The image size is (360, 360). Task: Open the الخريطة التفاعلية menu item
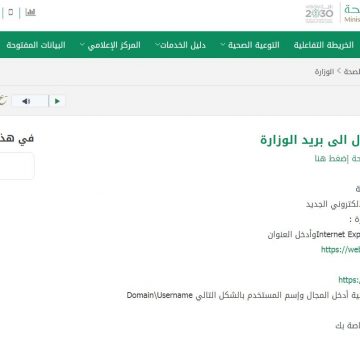point(324,45)
